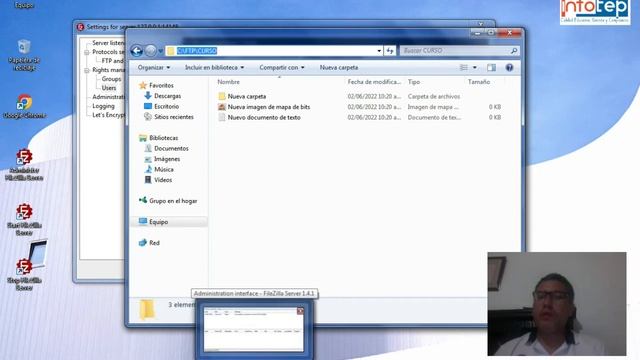Screen dimensions: 640x360
Task: Open the Documentos library
Action: pyautogui.click(x=171, y=149)
